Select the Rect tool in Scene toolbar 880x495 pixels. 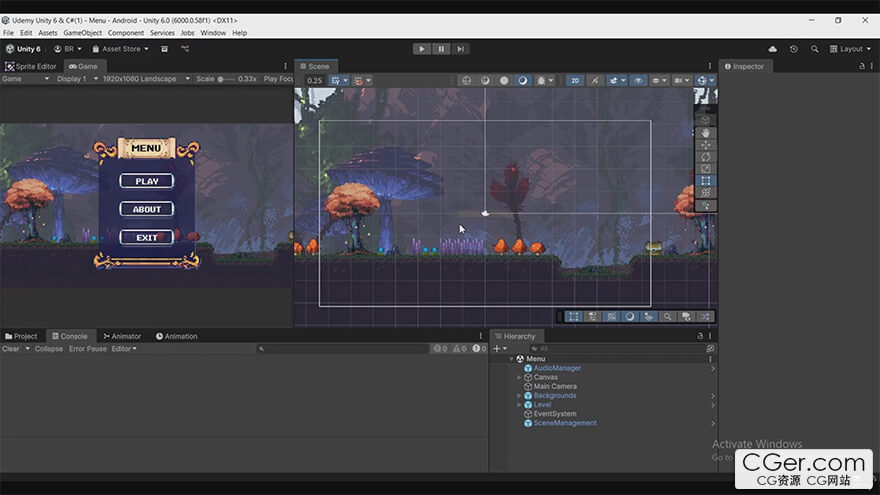[x=705, y=181]
